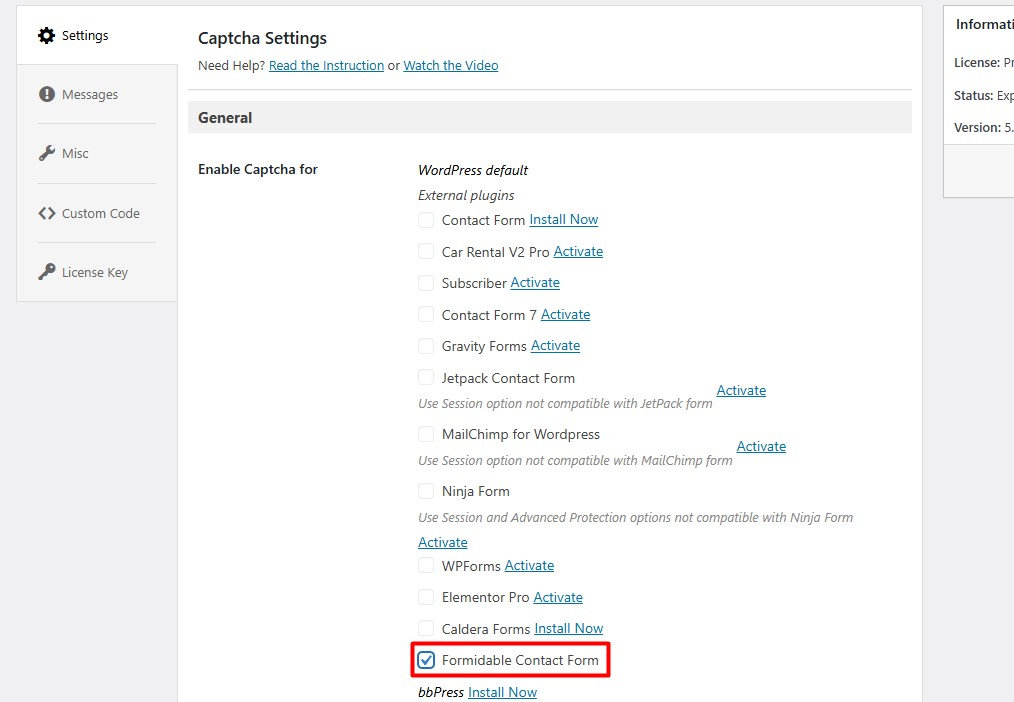Open the Misc tab

[x=75, y=153]
